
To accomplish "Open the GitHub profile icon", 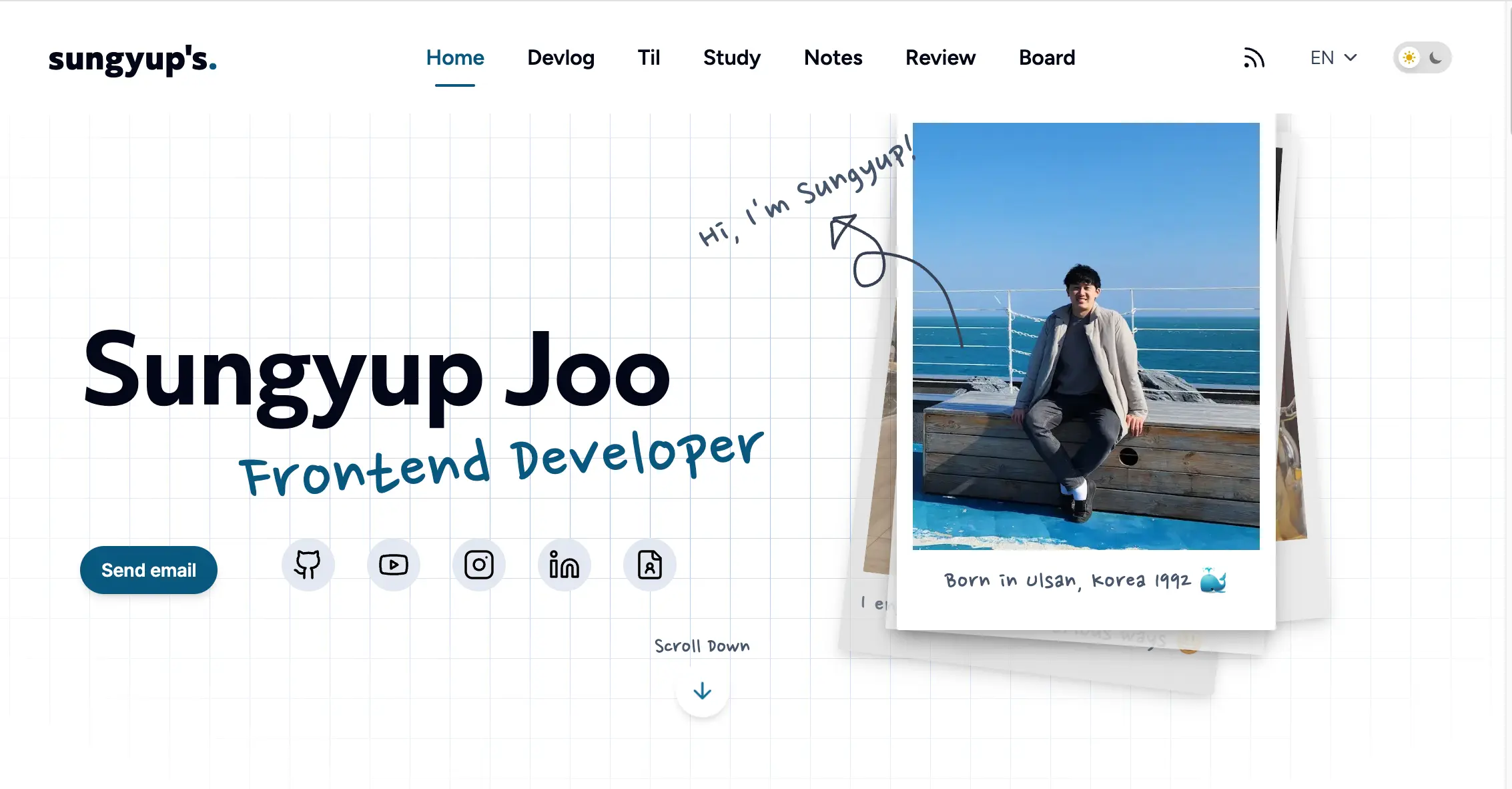I will coord(308,565).
